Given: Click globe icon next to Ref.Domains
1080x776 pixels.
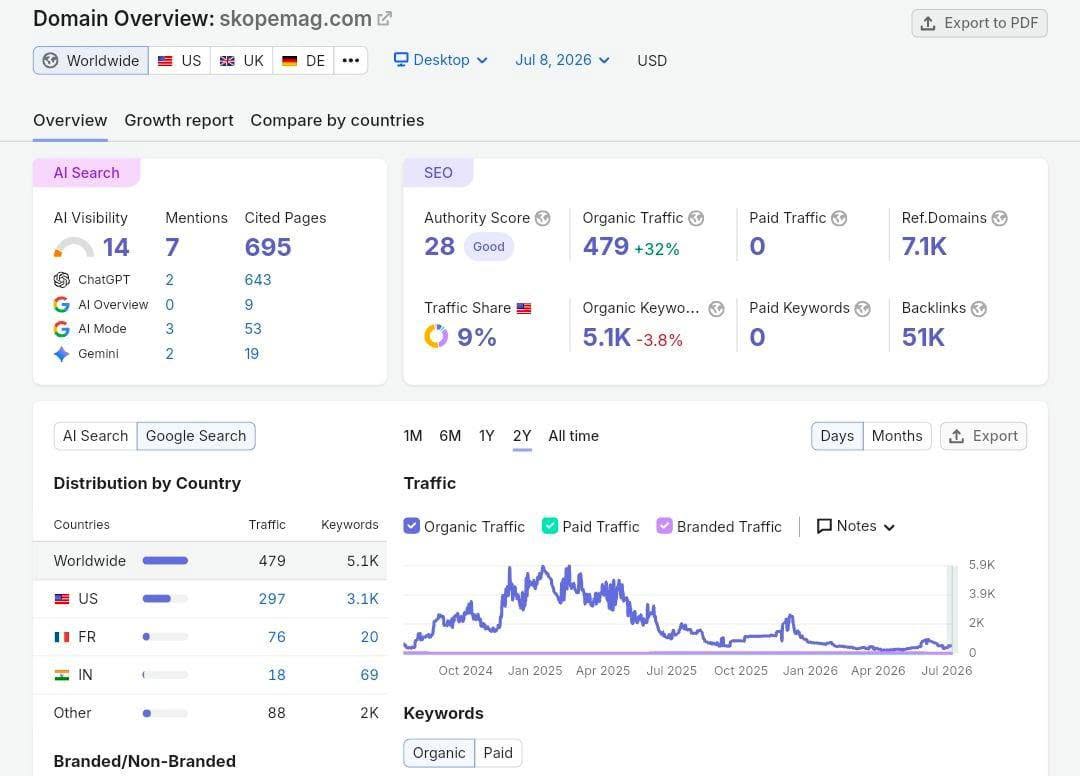Looking at the screenshot, I should [x=999, y=218].
